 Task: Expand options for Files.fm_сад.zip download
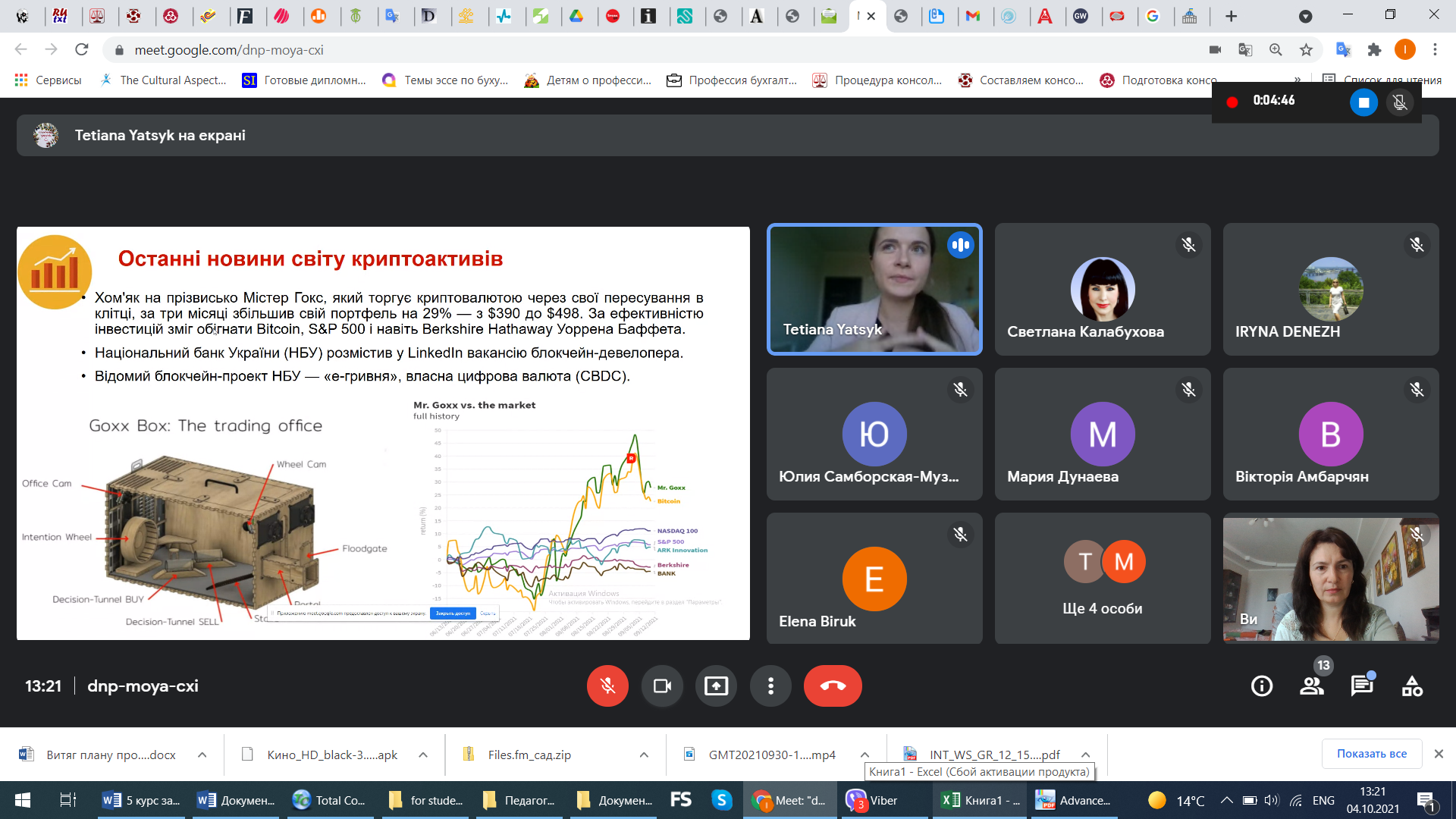click(x=644, y=755)
